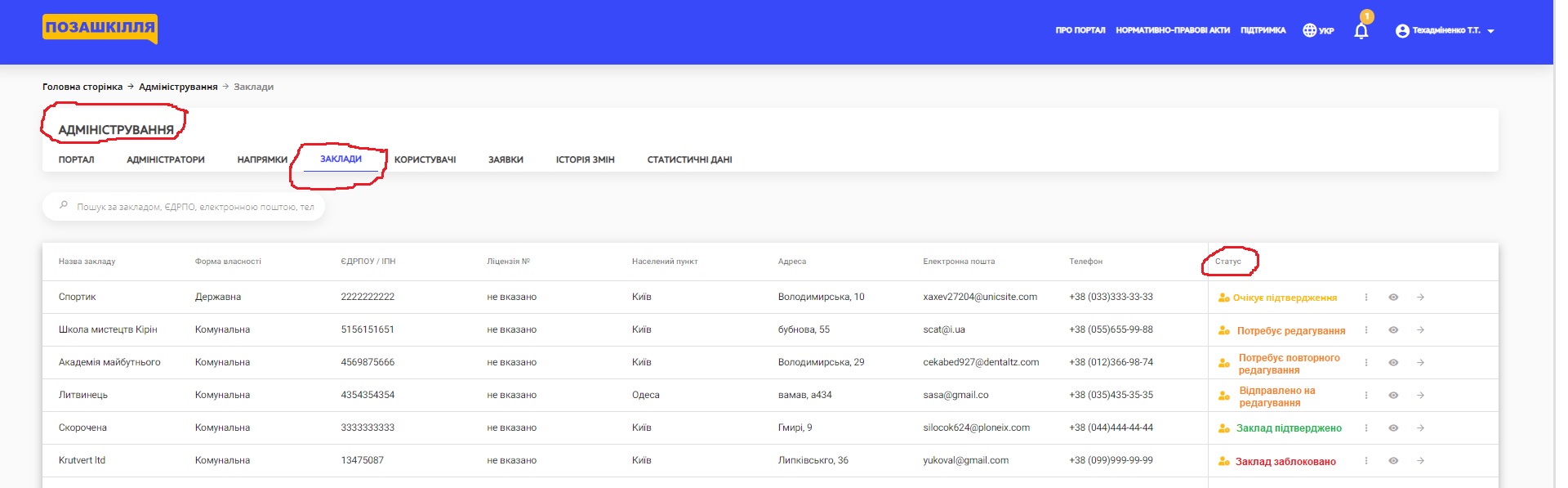The image size is (1568, 488).
Task: Open three-dot menu for Школа мистецтв Кірін
Action: 1366,330
